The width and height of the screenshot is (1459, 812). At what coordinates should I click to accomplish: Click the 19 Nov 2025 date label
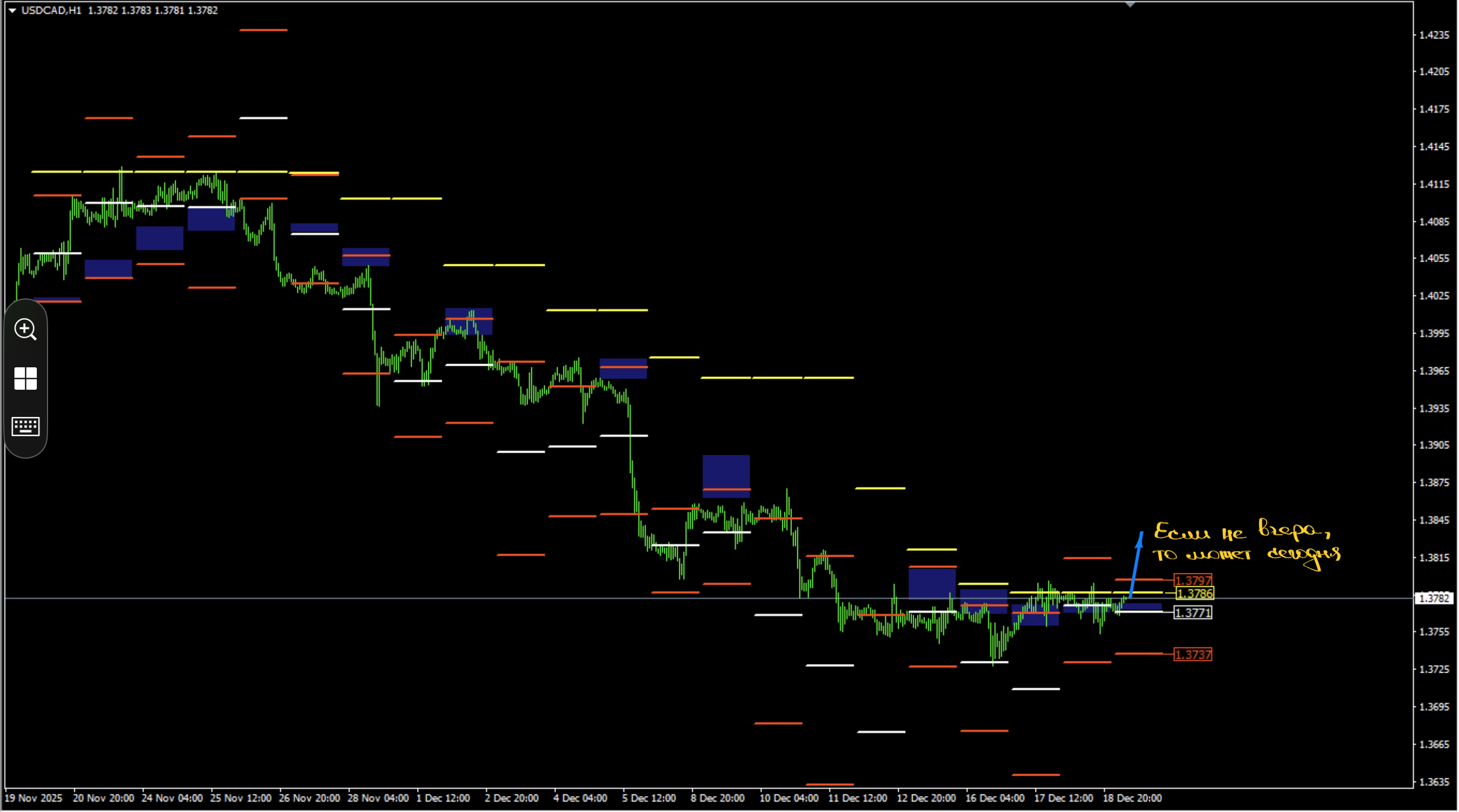pos(34,798)
